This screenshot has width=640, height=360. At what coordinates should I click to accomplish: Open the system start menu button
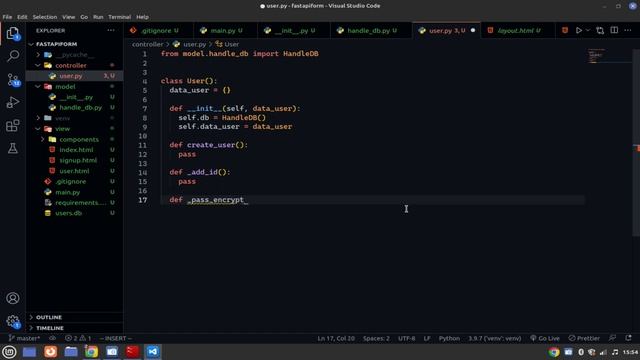9,351
